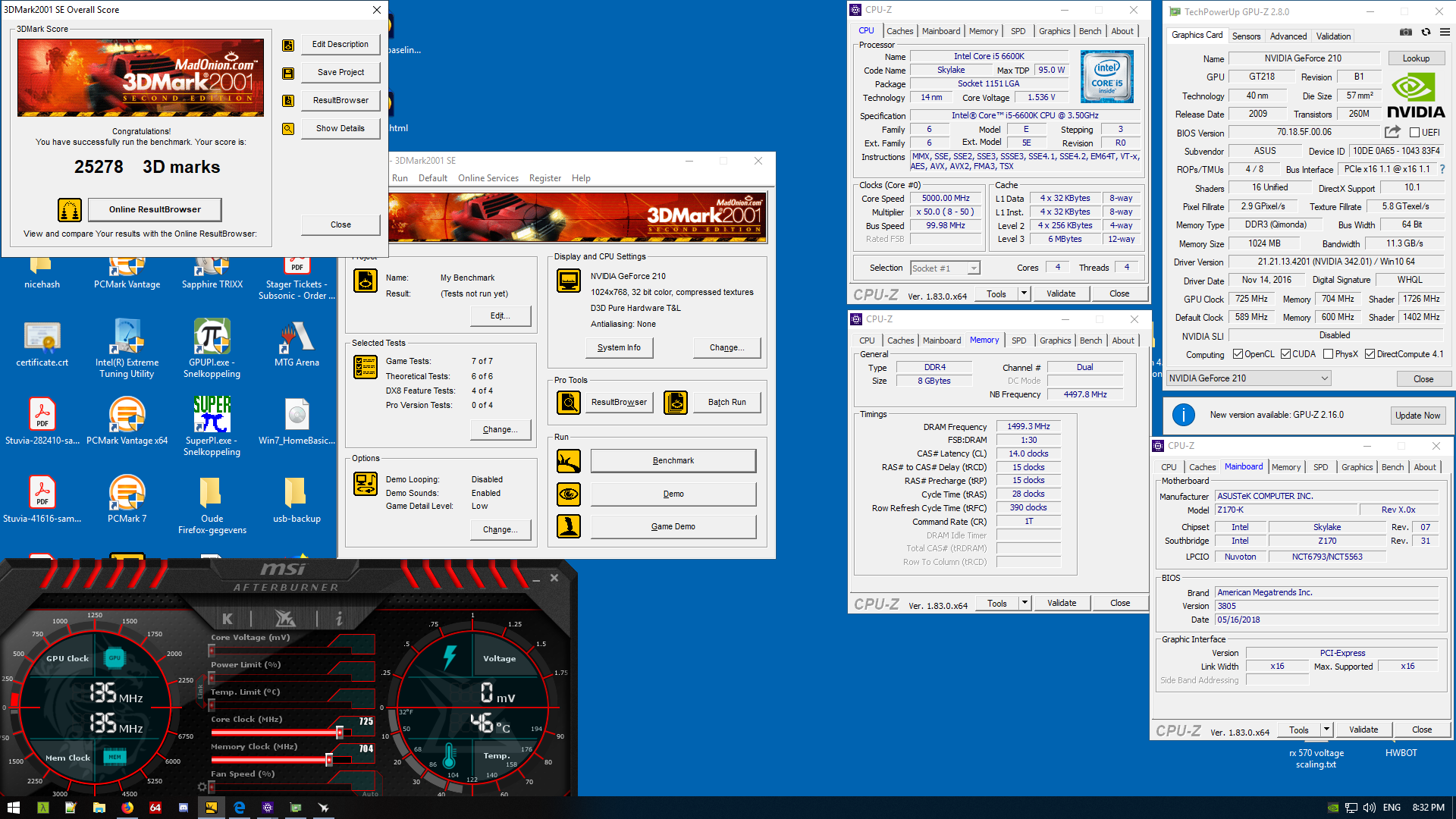Click the ResultBrowser icon under Pro Tools
This screenshot has height=819, width=1456.
569,403
